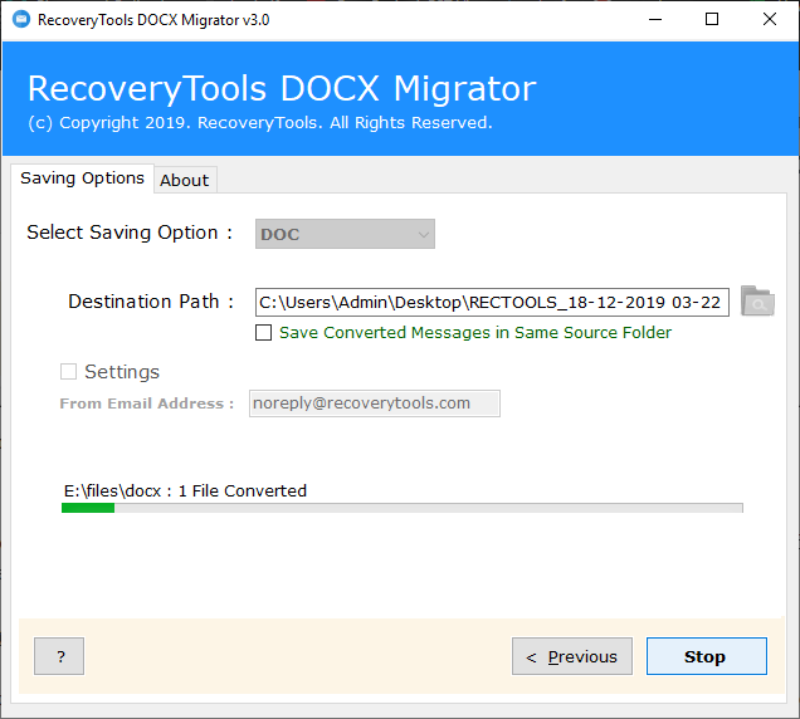Maximize the DOCX Migrator window
The height and width of the screenshot is (719, 800).
coord(712,20)
